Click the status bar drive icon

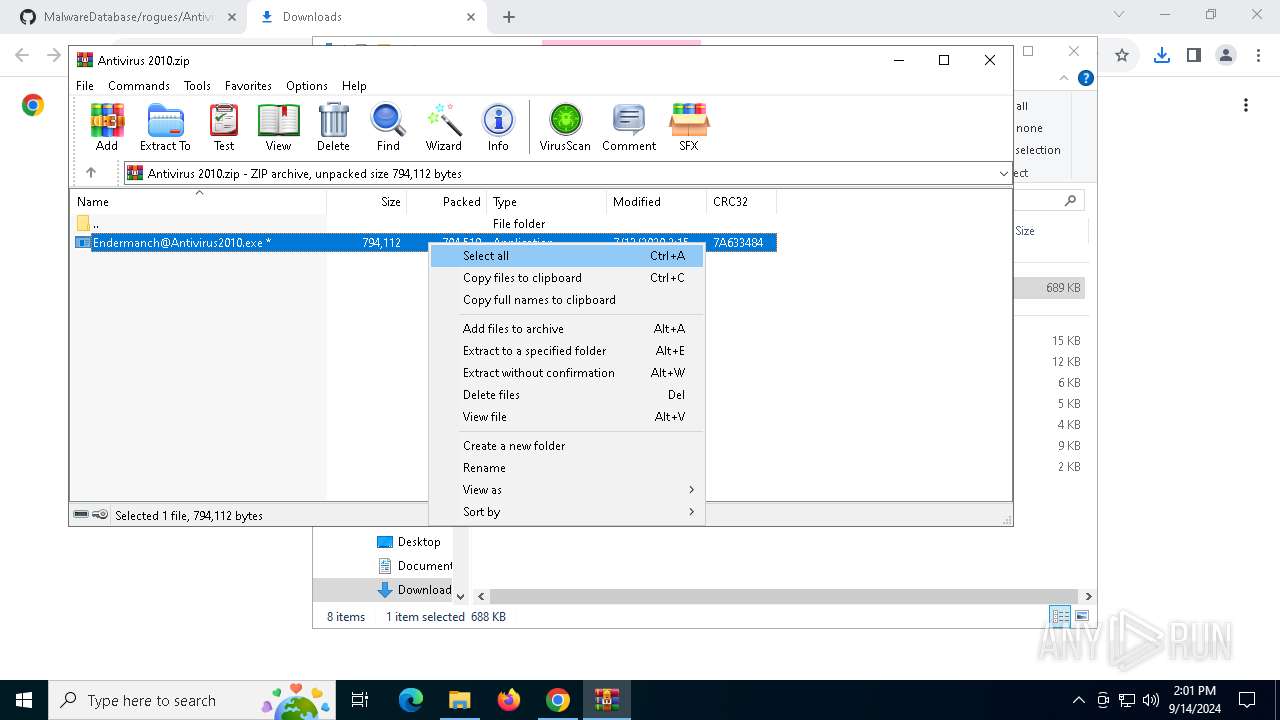[x=81, y=515]
